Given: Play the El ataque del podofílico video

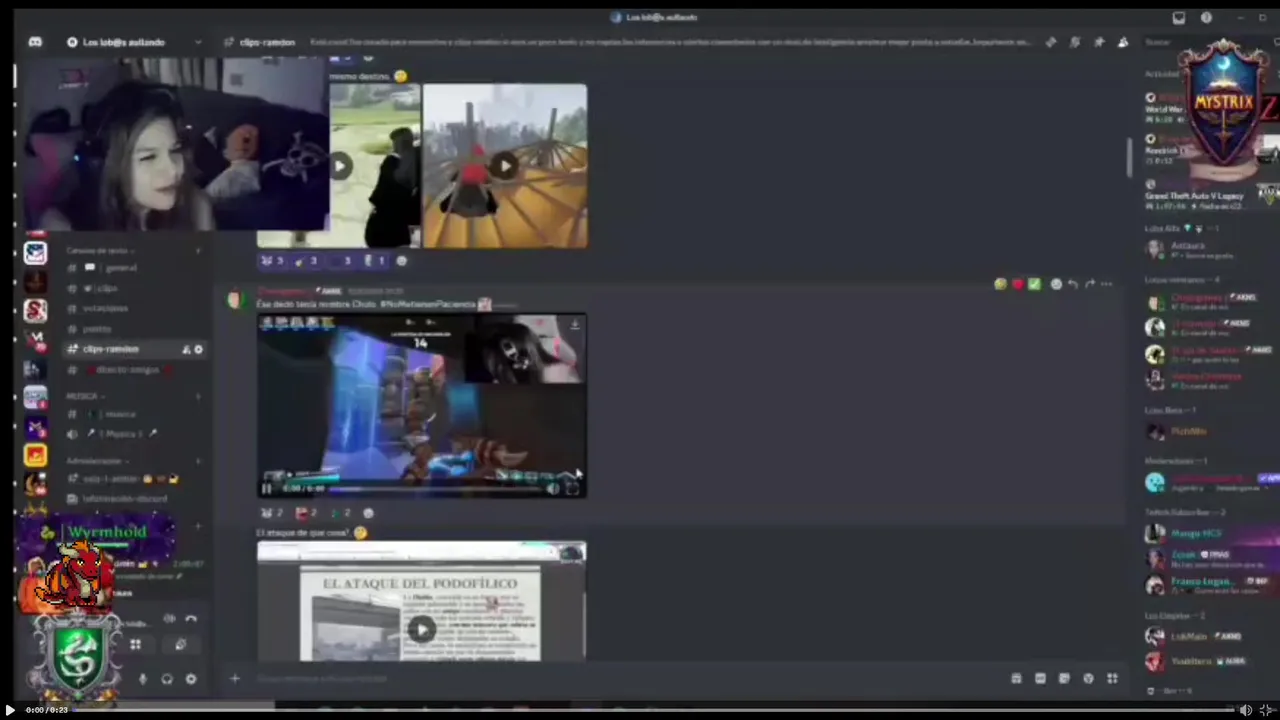Looking at the screenshot, I should [422, 629].
